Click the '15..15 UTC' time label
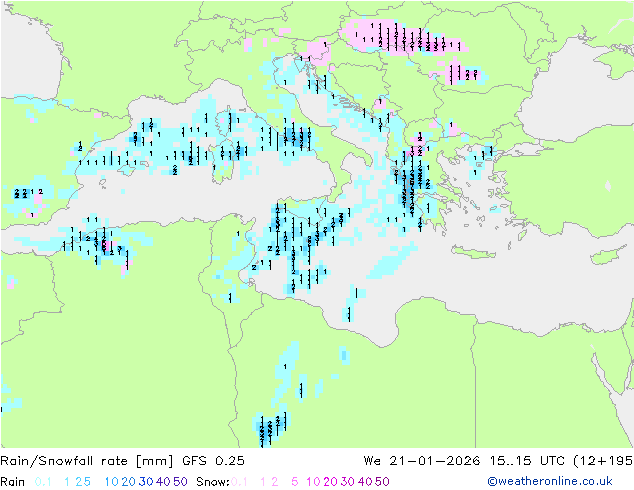Image resolution: width=634 pixels, height=490 pixels. (x=526, y=460)
